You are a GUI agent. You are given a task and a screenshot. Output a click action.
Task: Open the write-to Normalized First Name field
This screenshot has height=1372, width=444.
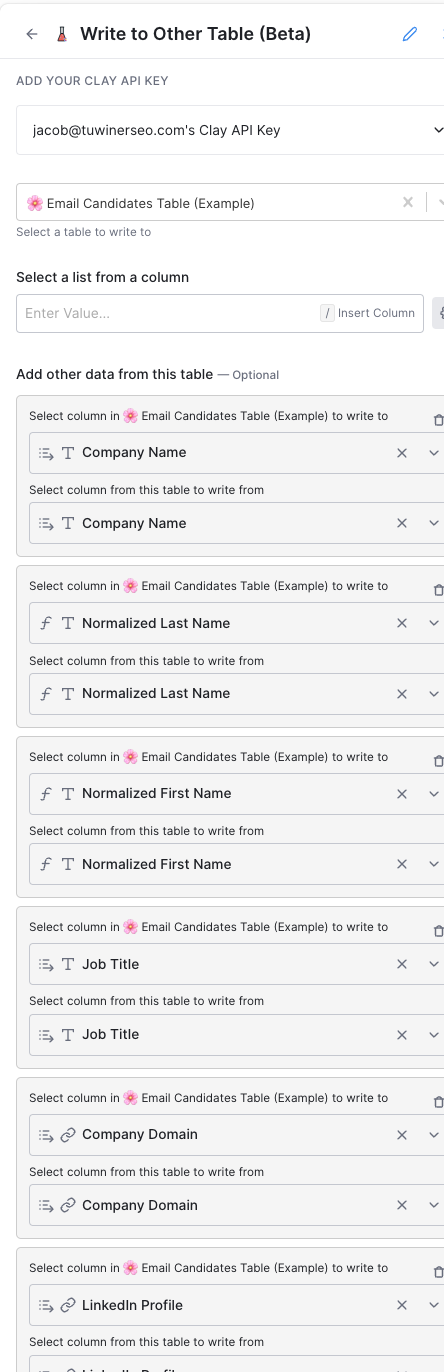coord(210,794)
